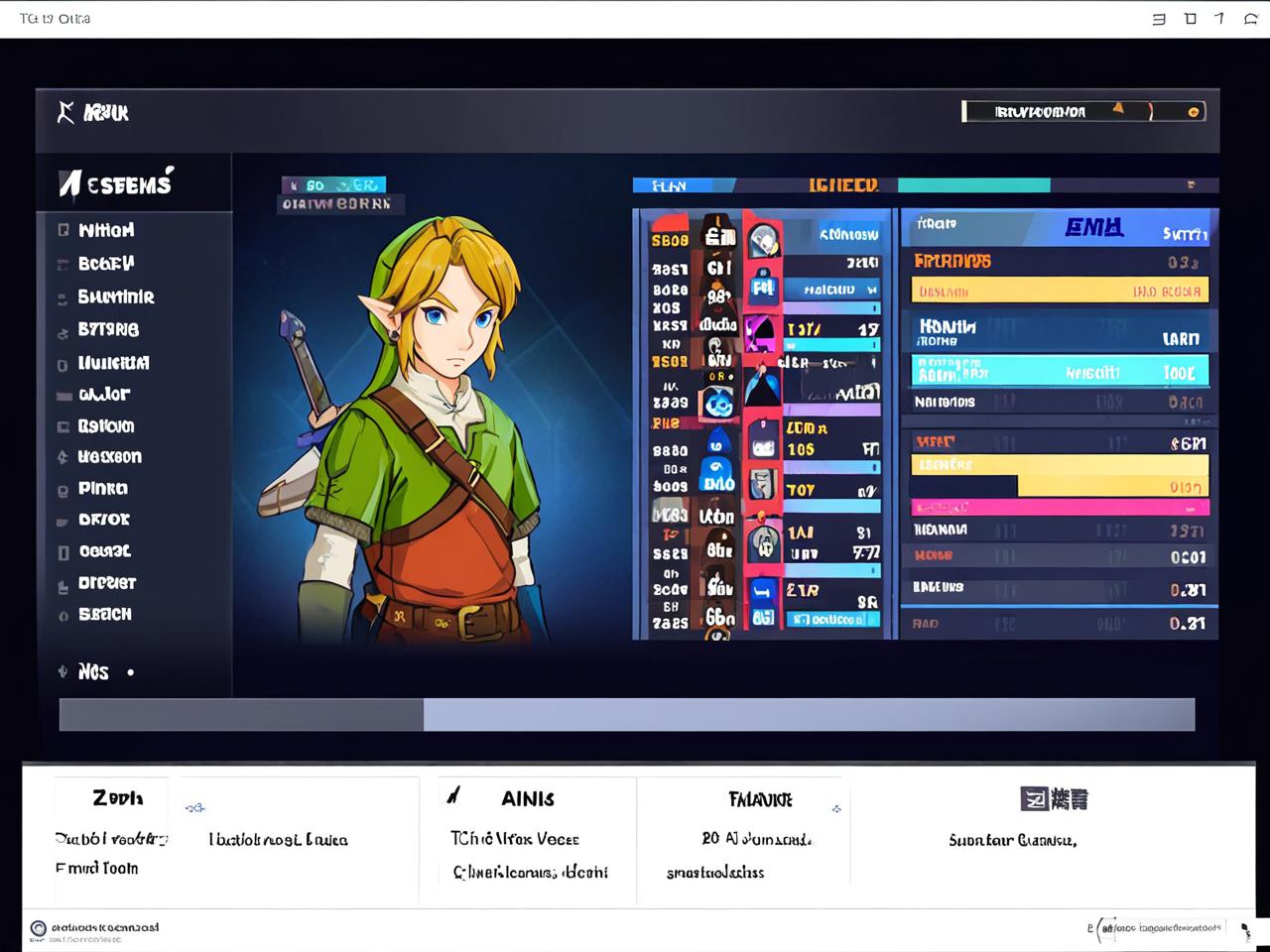Click the grey round avatar at the top of the red column
Viewport: 1270px width, 952px height.
pyautogui.click(x=763, y=241)
